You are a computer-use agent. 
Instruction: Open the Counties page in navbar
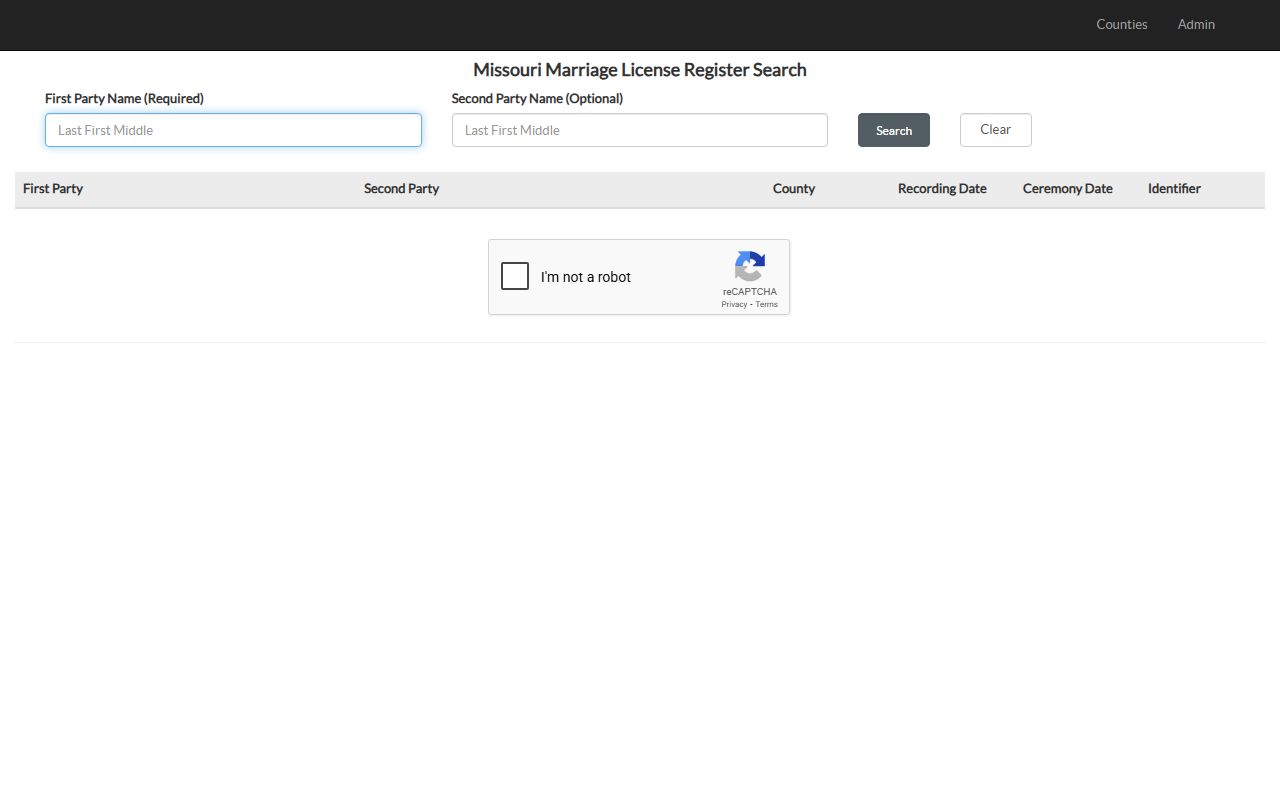click(x=1121, y=24)
